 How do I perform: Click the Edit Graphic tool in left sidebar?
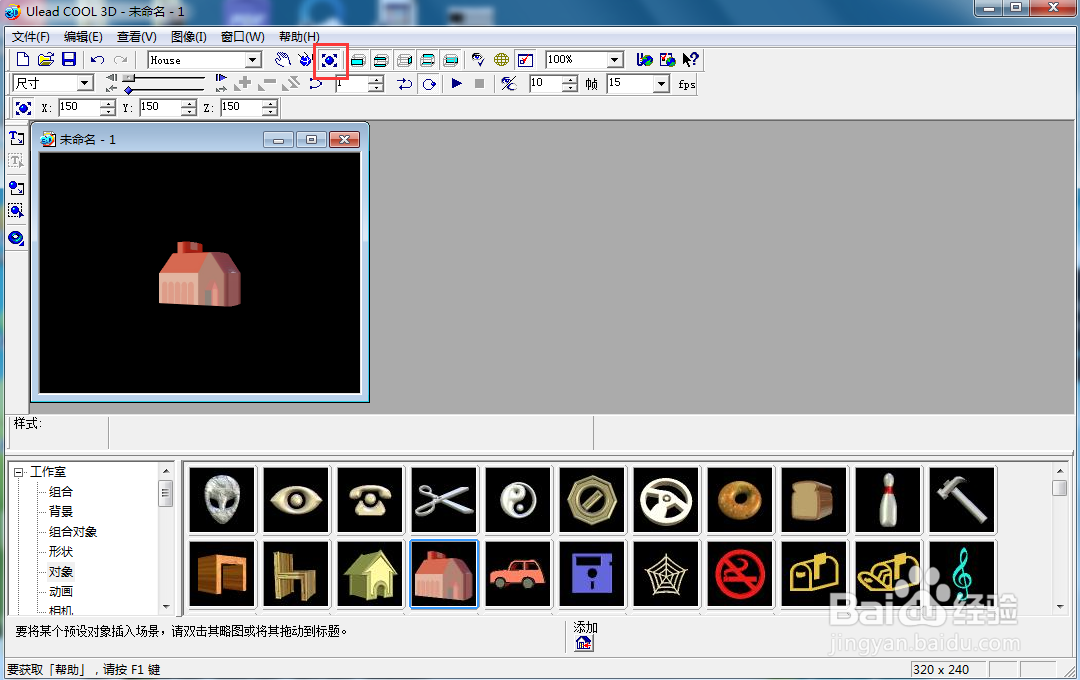17,211
